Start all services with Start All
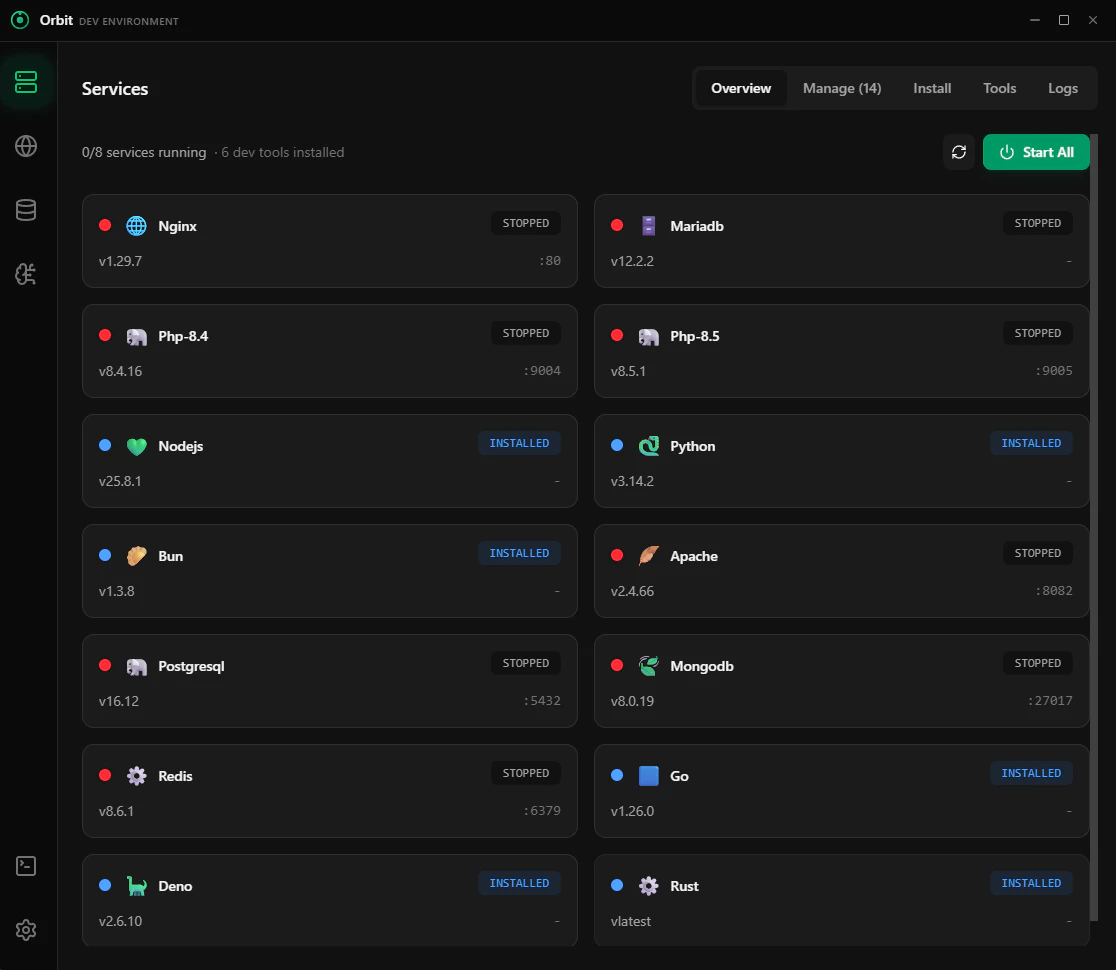 pyautogui.click(x=1036, y=152)
